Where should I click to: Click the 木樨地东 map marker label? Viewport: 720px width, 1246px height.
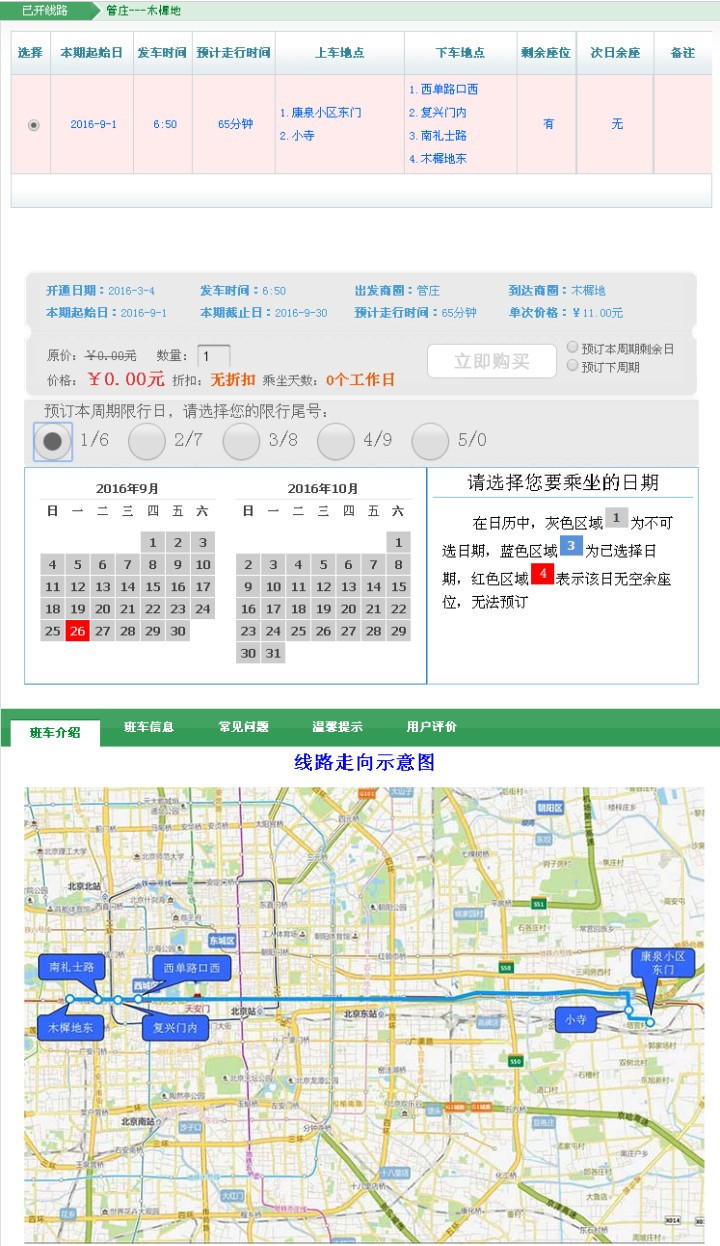pos(70,1027)
